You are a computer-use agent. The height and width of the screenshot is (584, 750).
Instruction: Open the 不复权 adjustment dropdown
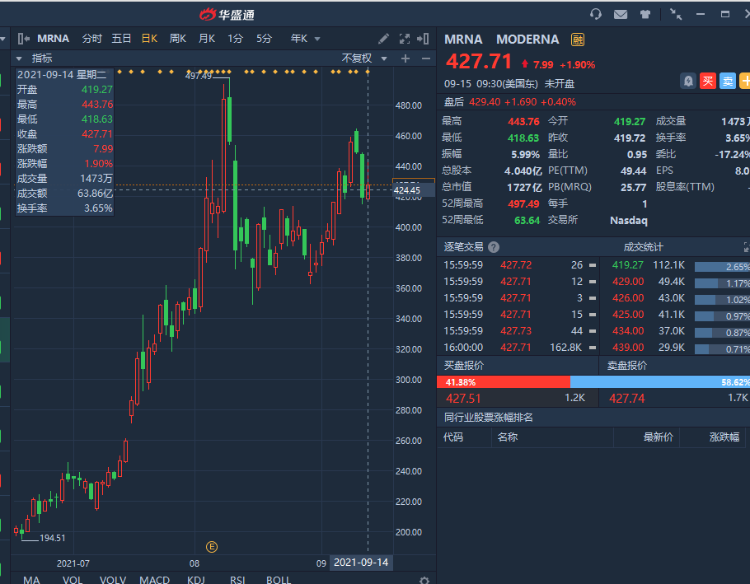364,58
